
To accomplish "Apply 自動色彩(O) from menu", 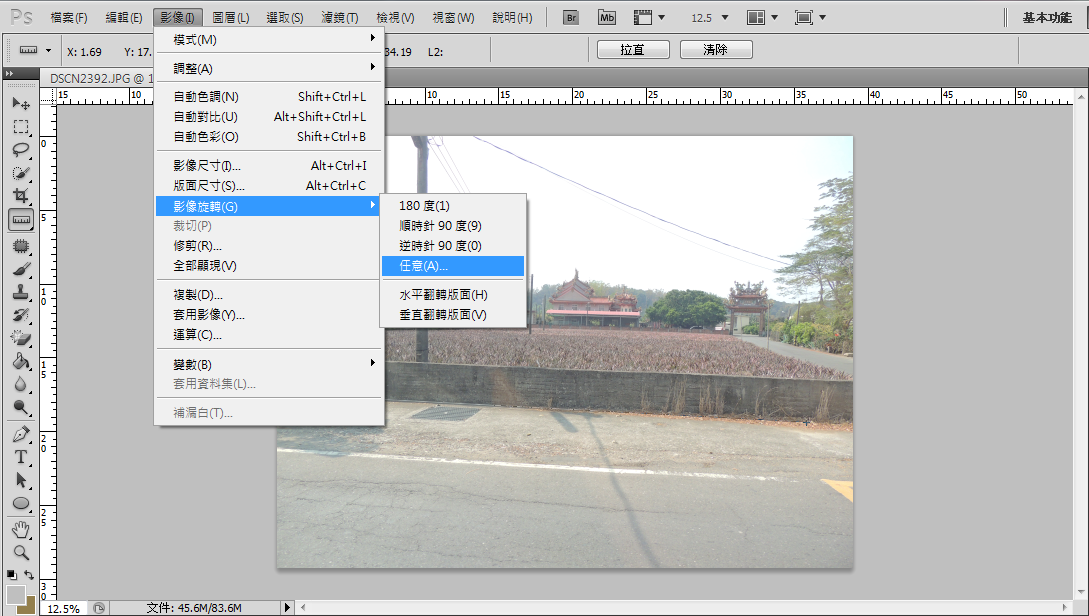I will [269, 137].
